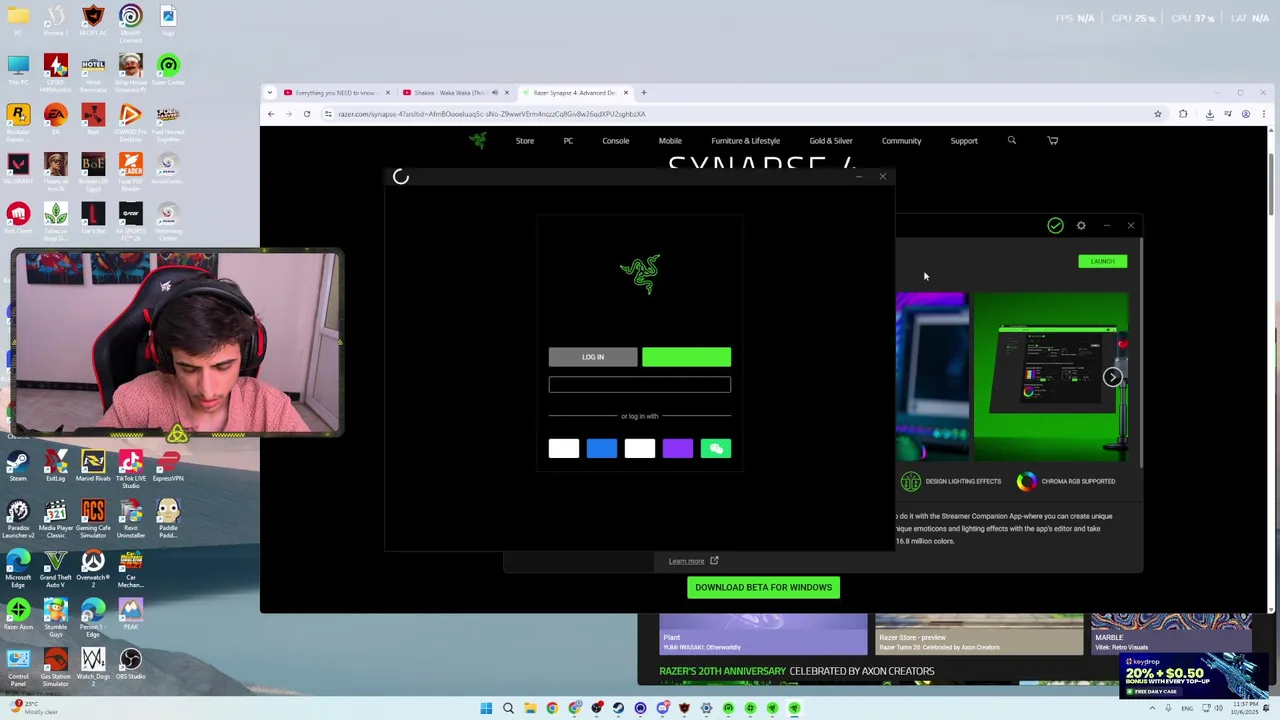1280x720 pixels.
Task: Open the OBS Studio desktop shortcut
Action: click(x=131, y=663)
